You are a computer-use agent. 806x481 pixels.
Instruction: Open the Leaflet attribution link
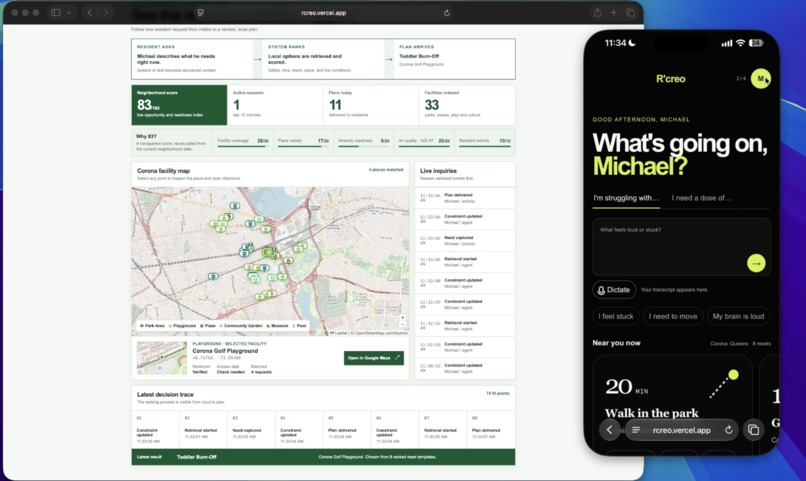coord(339,333)
